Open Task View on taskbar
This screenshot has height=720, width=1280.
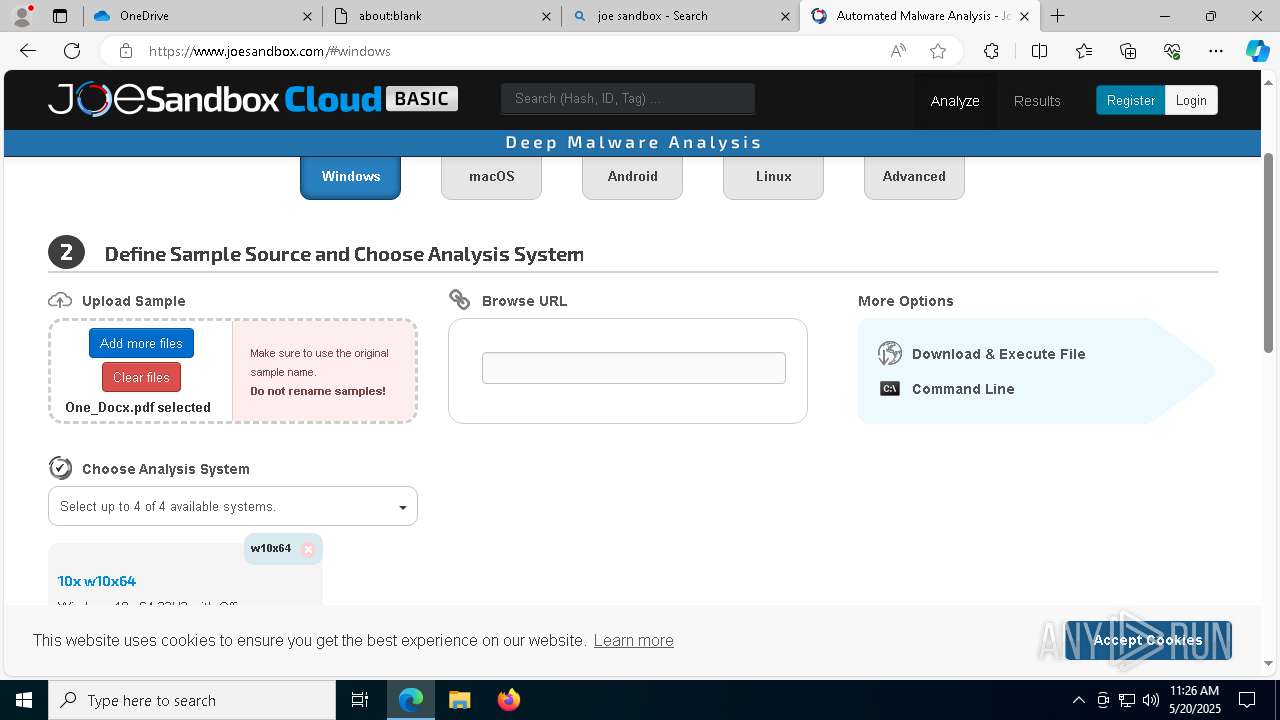360,700
